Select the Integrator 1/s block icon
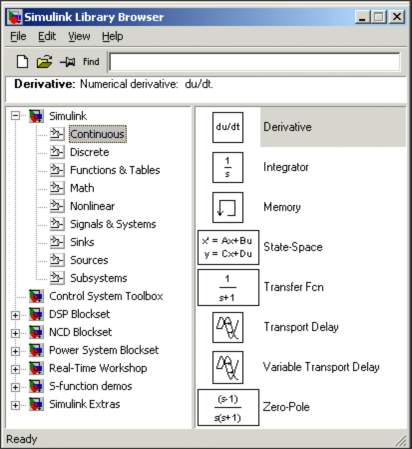Image resolution: width=412 pixels, height=449 pixels. coord(228,167)
